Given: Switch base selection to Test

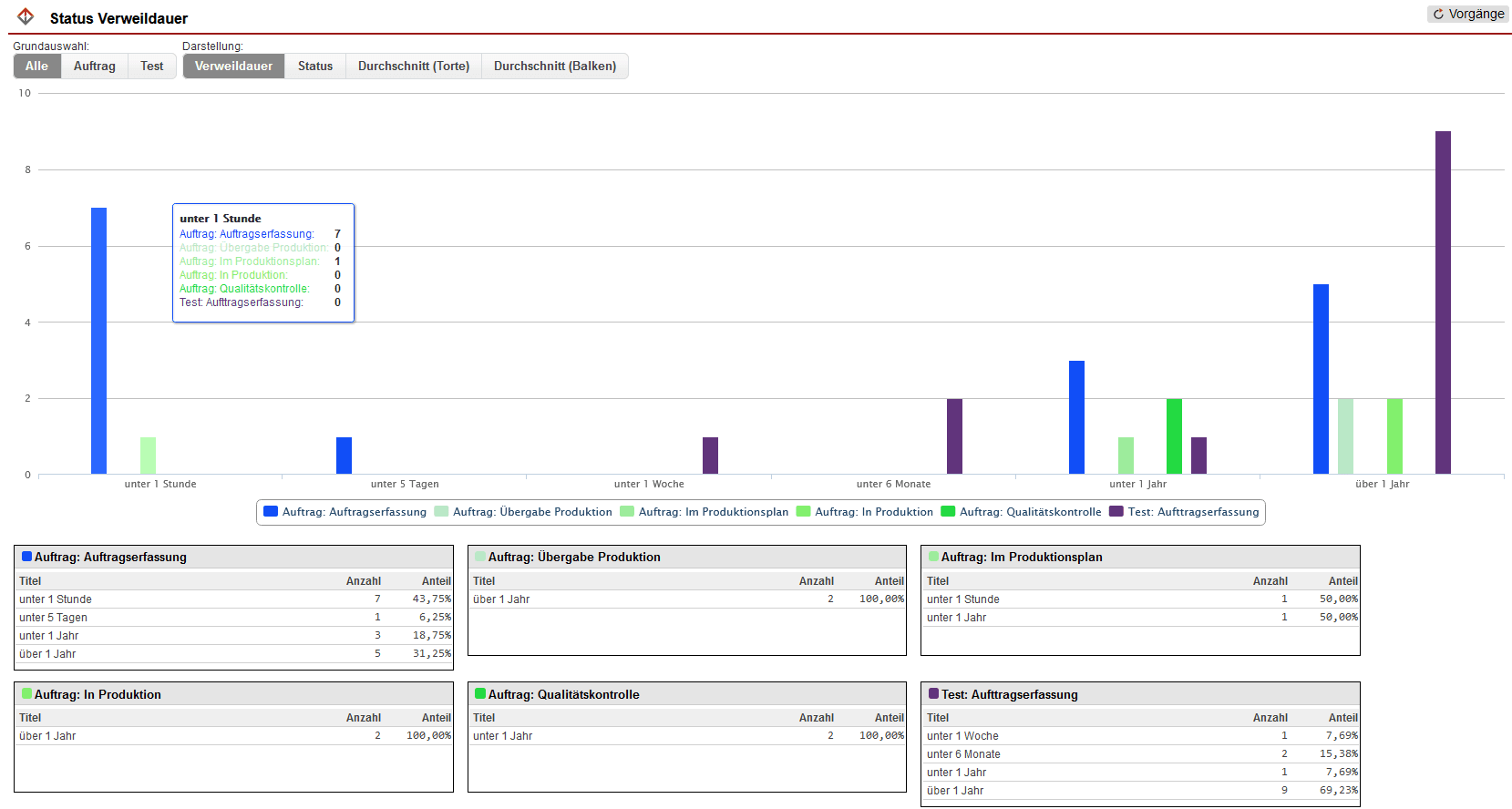Looking at the screenshot, I should (151, 66).
